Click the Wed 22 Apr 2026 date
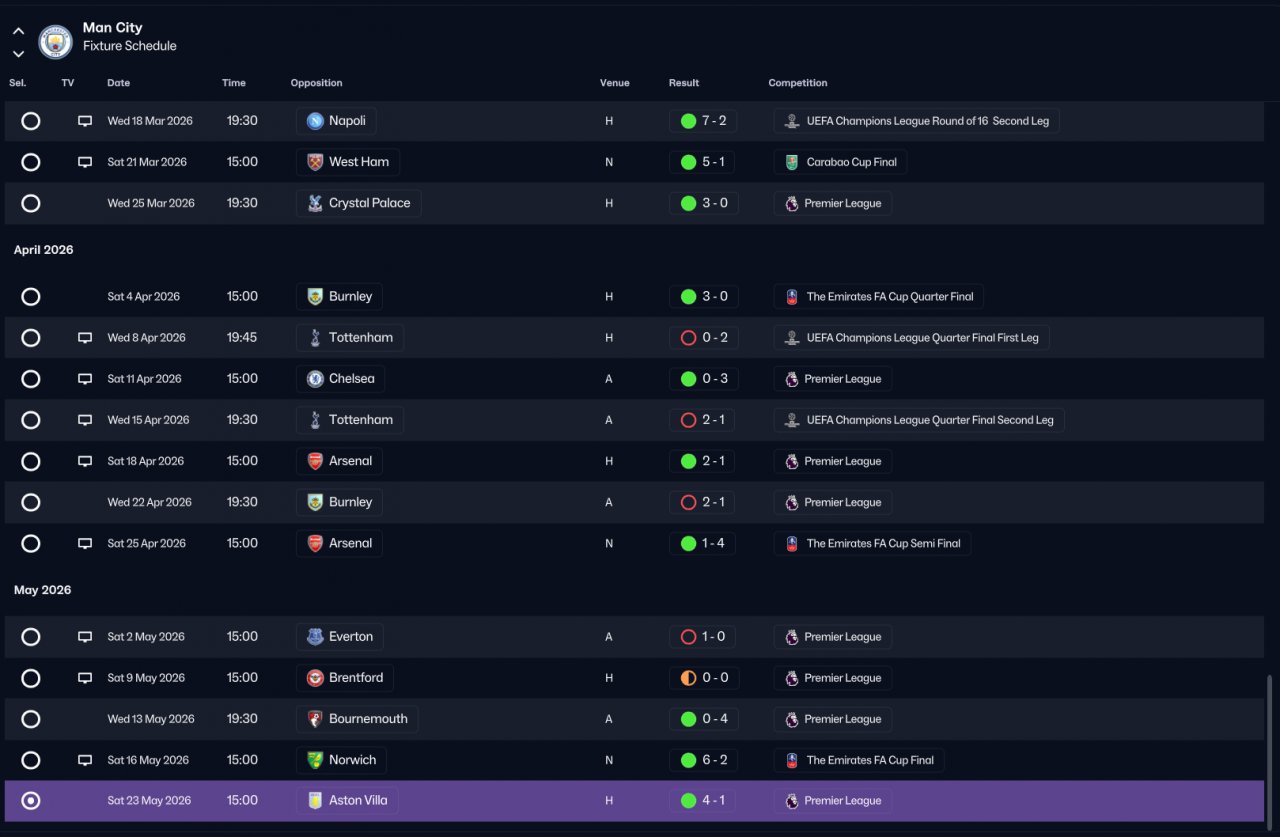The width and height of the screenshot is (1280, 837). 149,502
